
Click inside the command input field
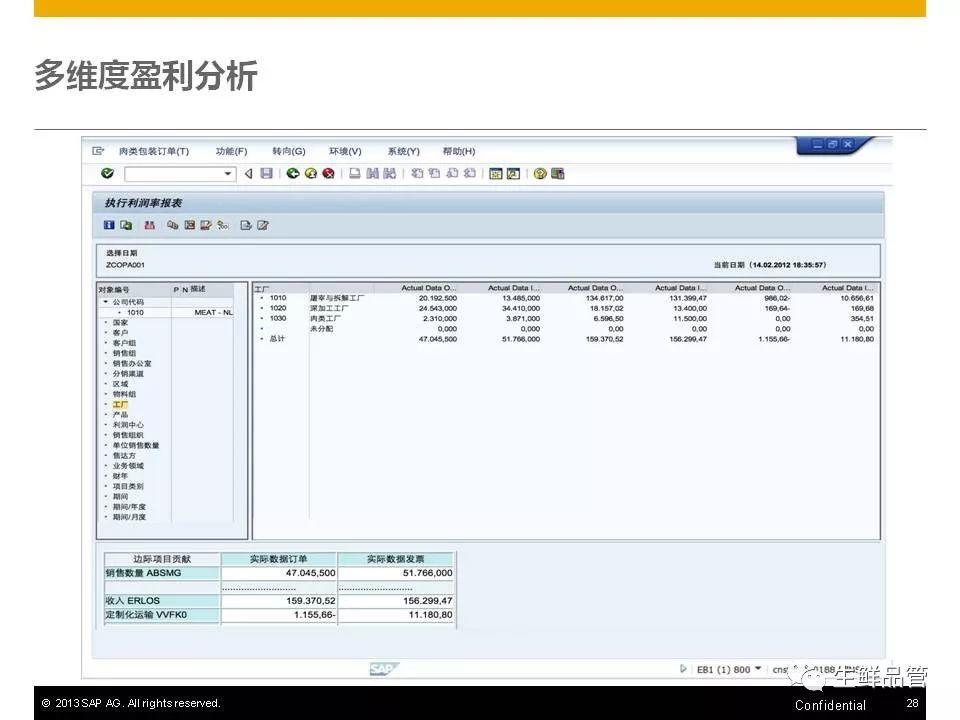[x=171, y=174]
